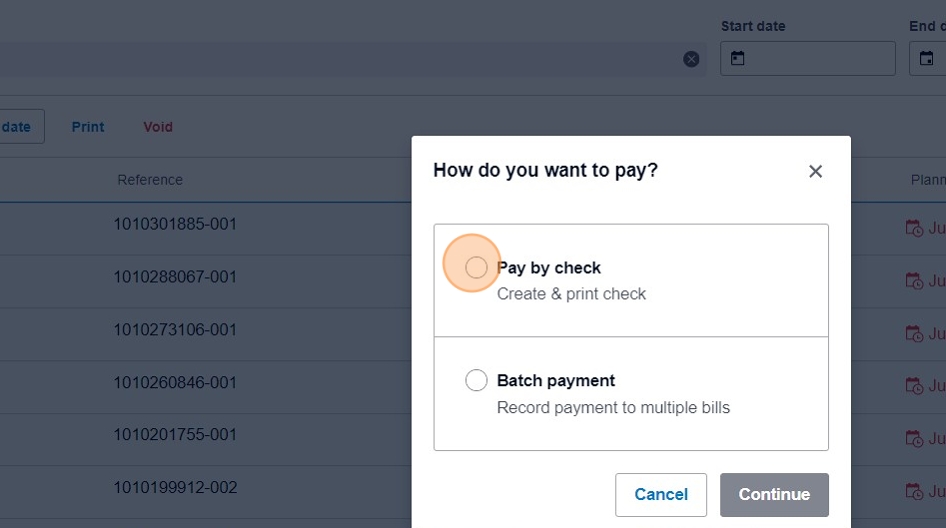Clear the search field with the X icon
Viewport: 946px width, 528px height.
(x=691, y=59)
